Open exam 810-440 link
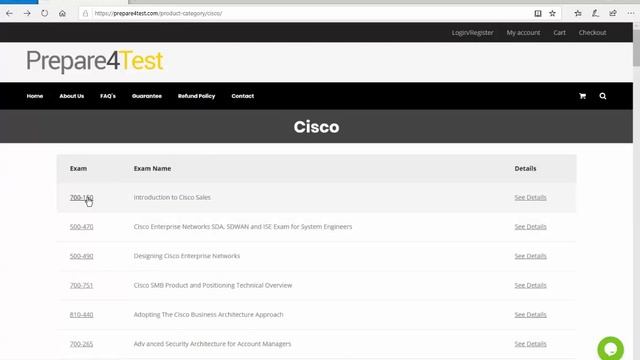Screen dimensions: 640x360 [x=81, y=315]
